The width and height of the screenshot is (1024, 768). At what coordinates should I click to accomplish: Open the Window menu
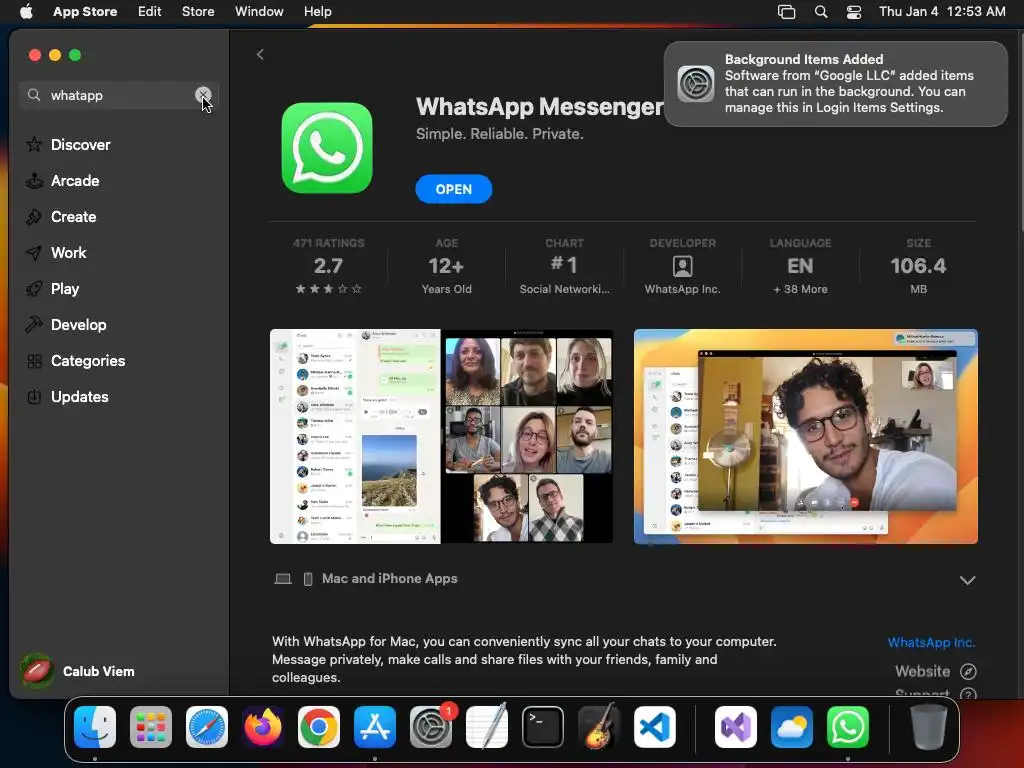pyautogui.click(x=259, y=12)
